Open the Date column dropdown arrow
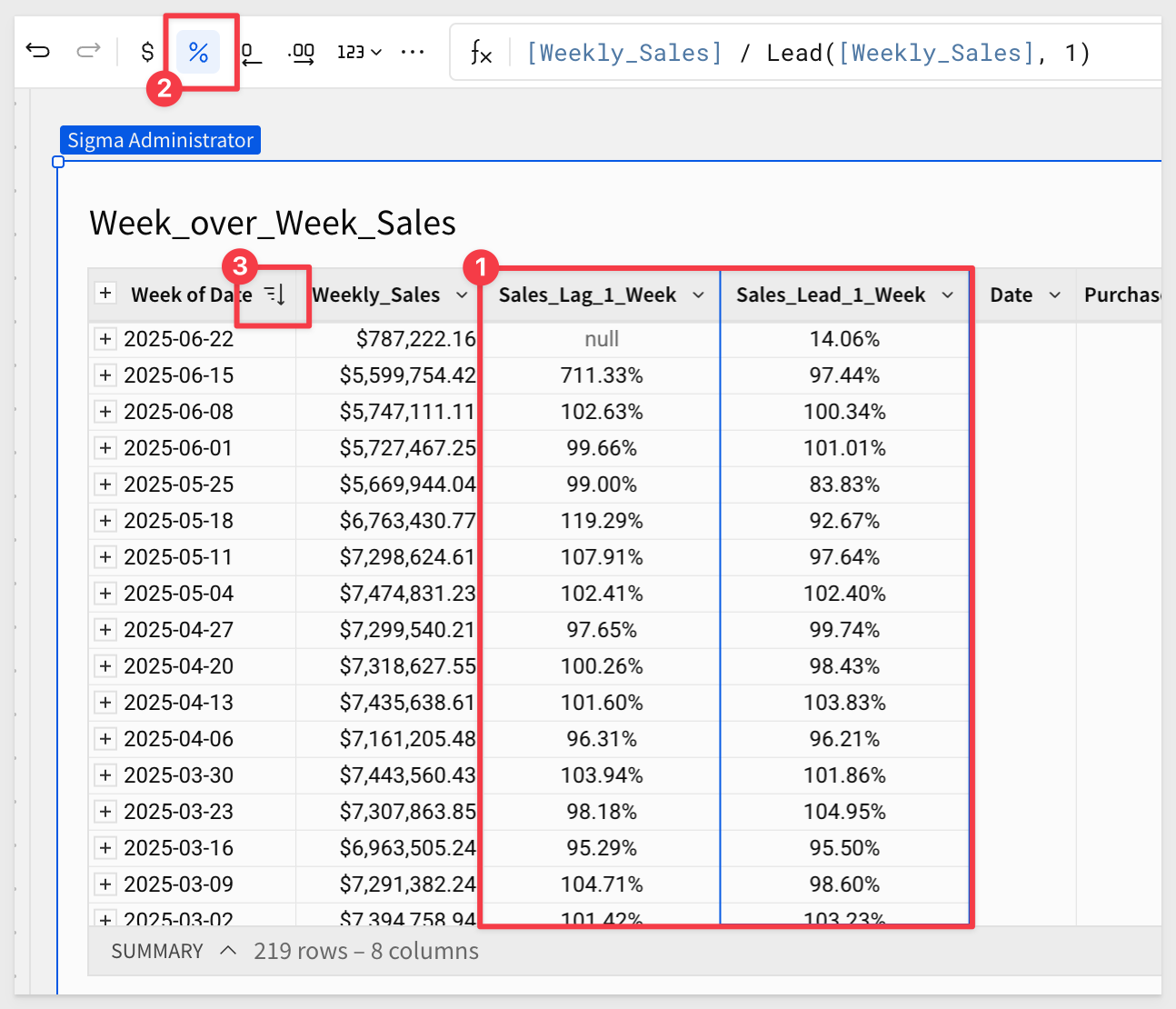This screenshot has width=1176, height=1009. [1054, 295]
